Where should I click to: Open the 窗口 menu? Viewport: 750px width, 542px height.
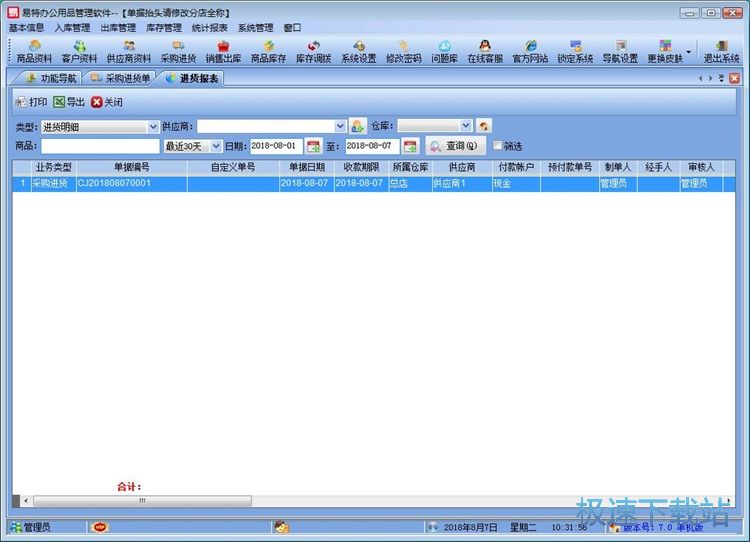tap(292, 28)
